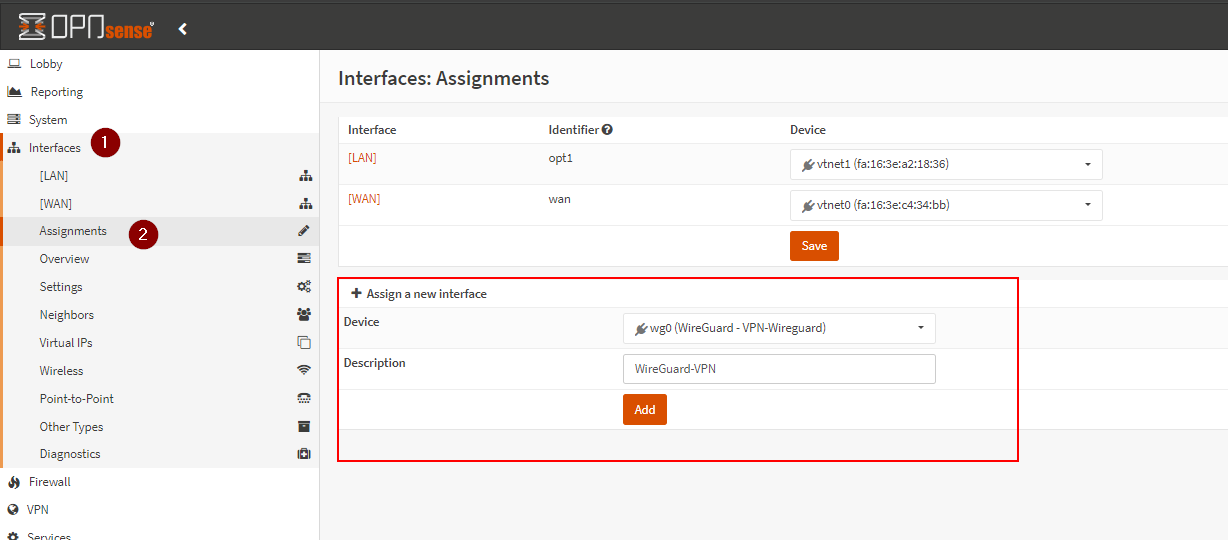
Task: Click the Description field containing WireGuard-VPN
Action: 778,369
